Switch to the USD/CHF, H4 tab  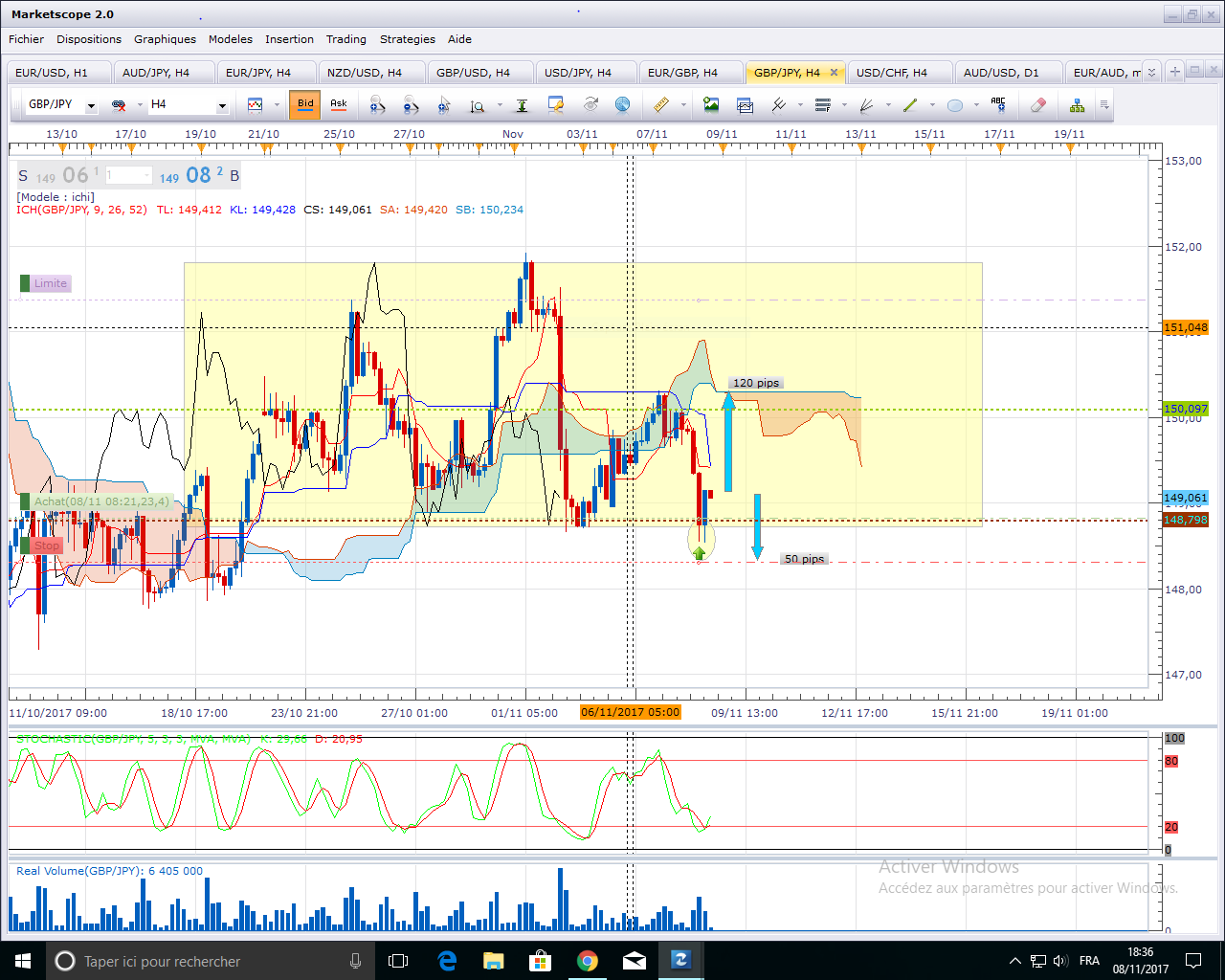coord(901,73)
